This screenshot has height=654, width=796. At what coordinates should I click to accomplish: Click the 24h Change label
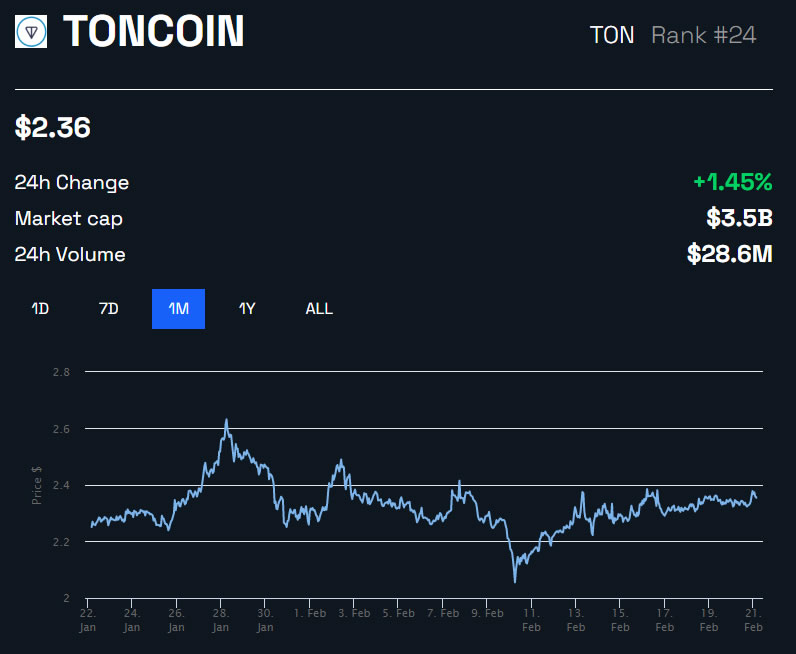tap(72, 183)
